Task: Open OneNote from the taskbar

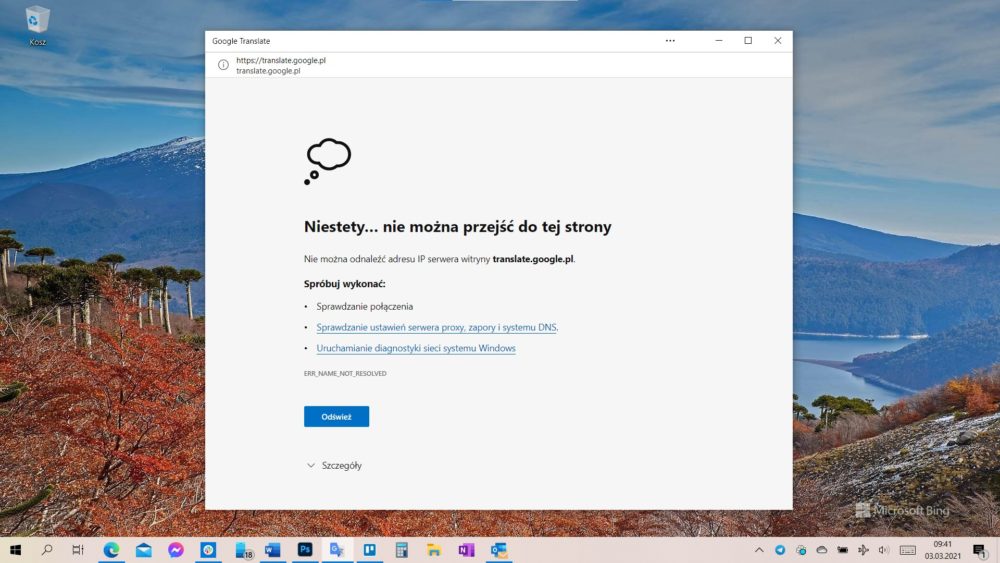Action: [x=466, y=550]
